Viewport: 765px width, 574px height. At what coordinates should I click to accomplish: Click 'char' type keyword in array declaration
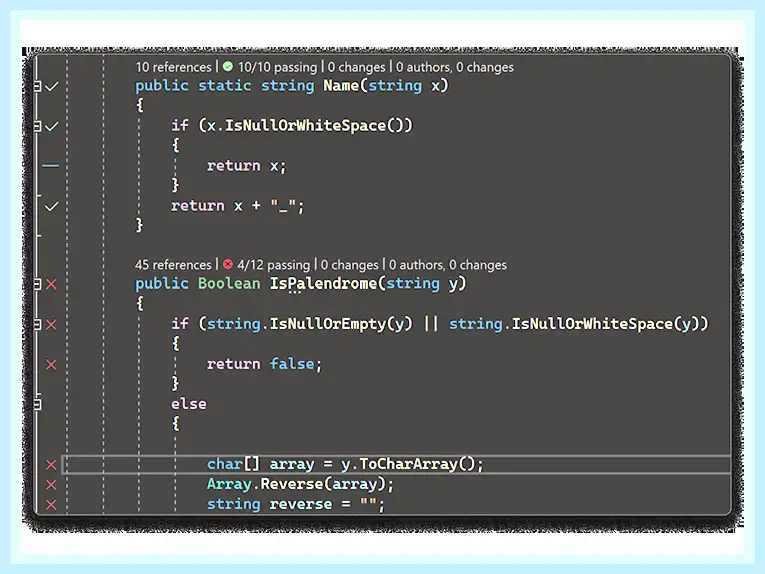point(224,464)
